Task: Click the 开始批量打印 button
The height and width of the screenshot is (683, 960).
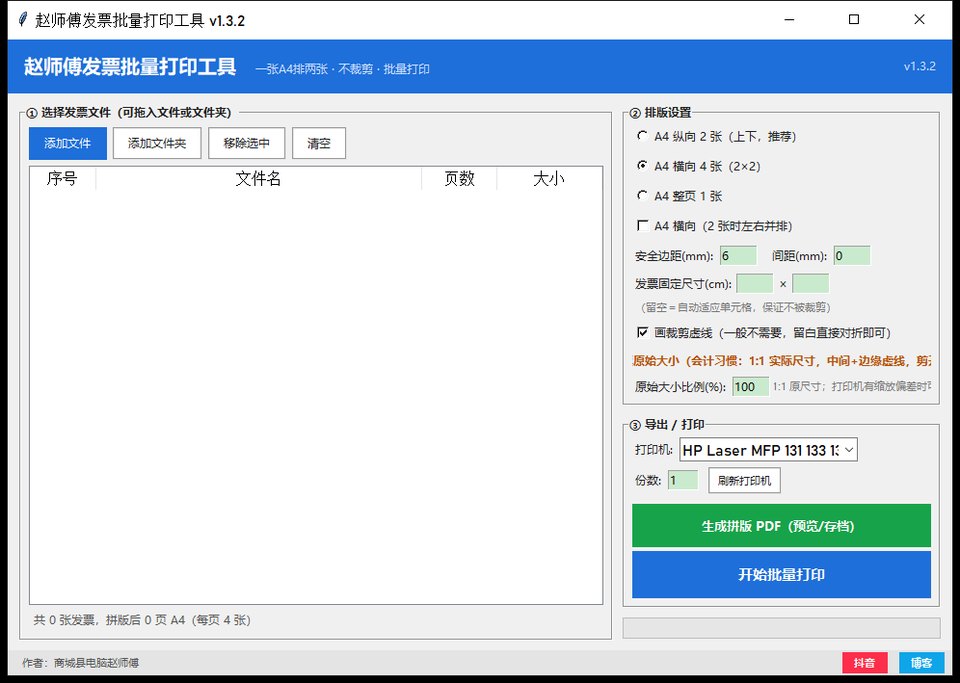Action: pos(781,575)
